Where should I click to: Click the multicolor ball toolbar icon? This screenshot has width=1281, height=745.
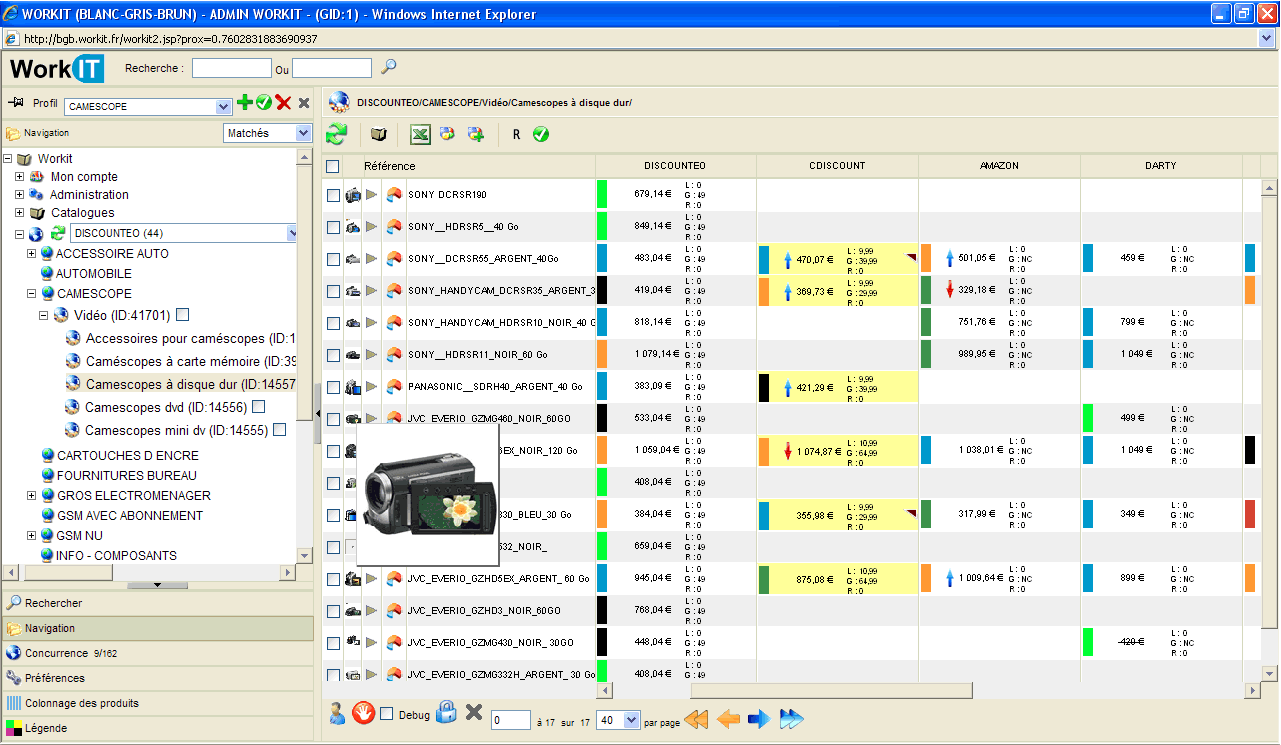tap(448, 134)
